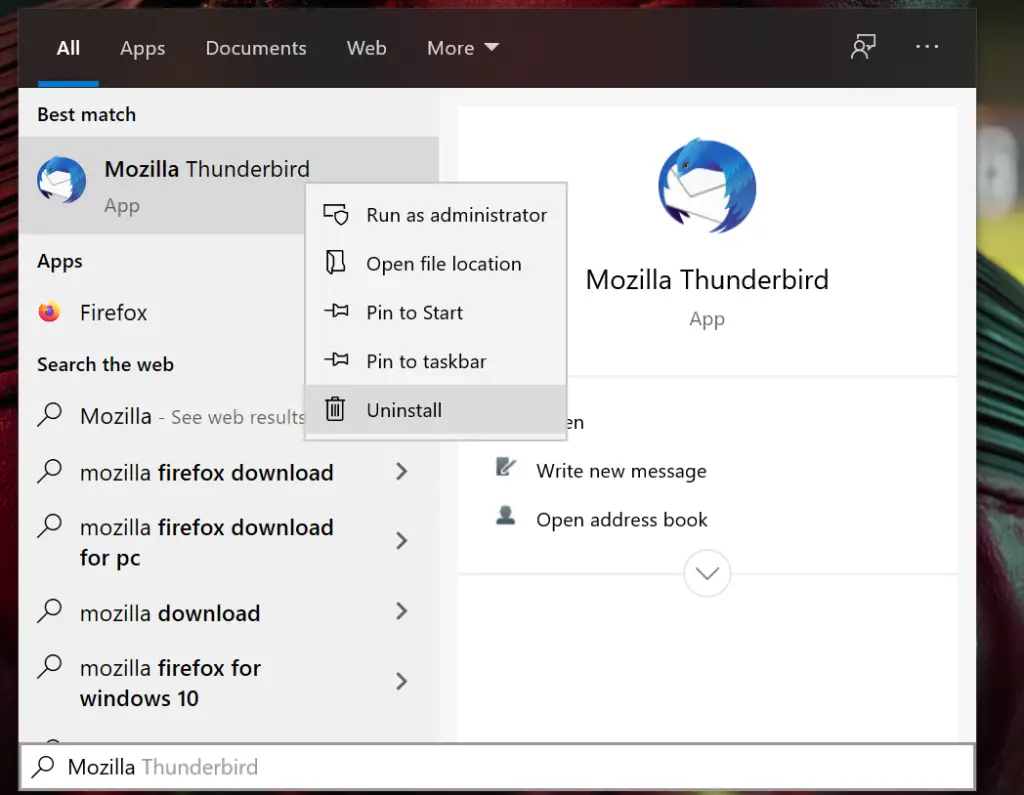
Task: Click the pencil icon for Write new message
Action: tap(505, 467)
